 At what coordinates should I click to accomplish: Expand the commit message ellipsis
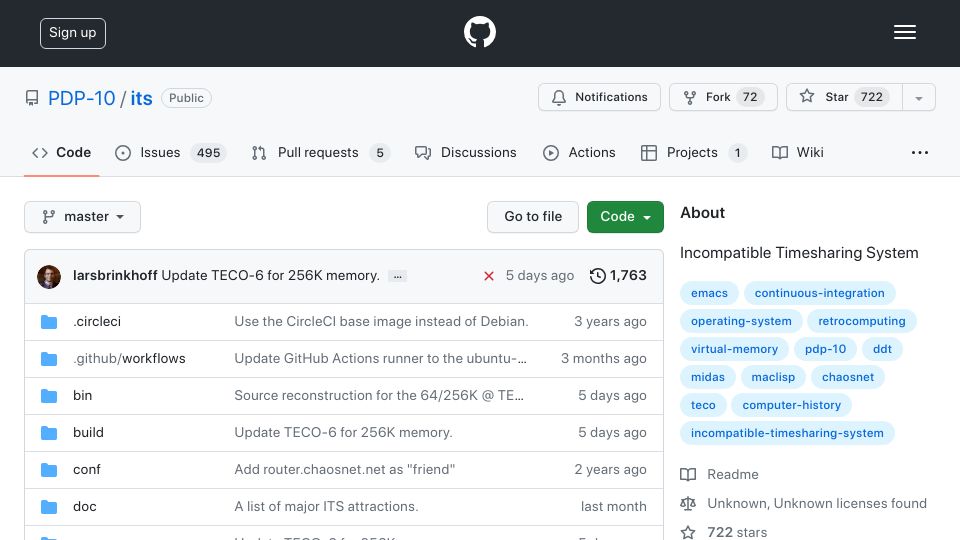tap(397, 276)
